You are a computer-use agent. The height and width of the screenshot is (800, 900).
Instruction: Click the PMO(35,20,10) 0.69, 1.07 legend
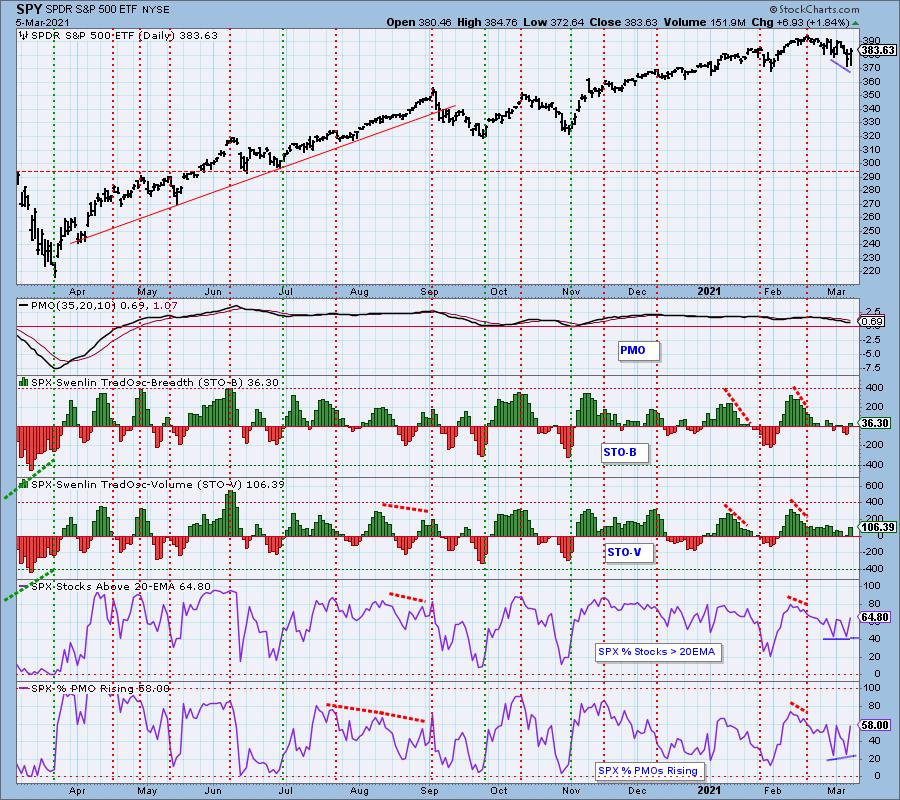[x=104, y=306]
